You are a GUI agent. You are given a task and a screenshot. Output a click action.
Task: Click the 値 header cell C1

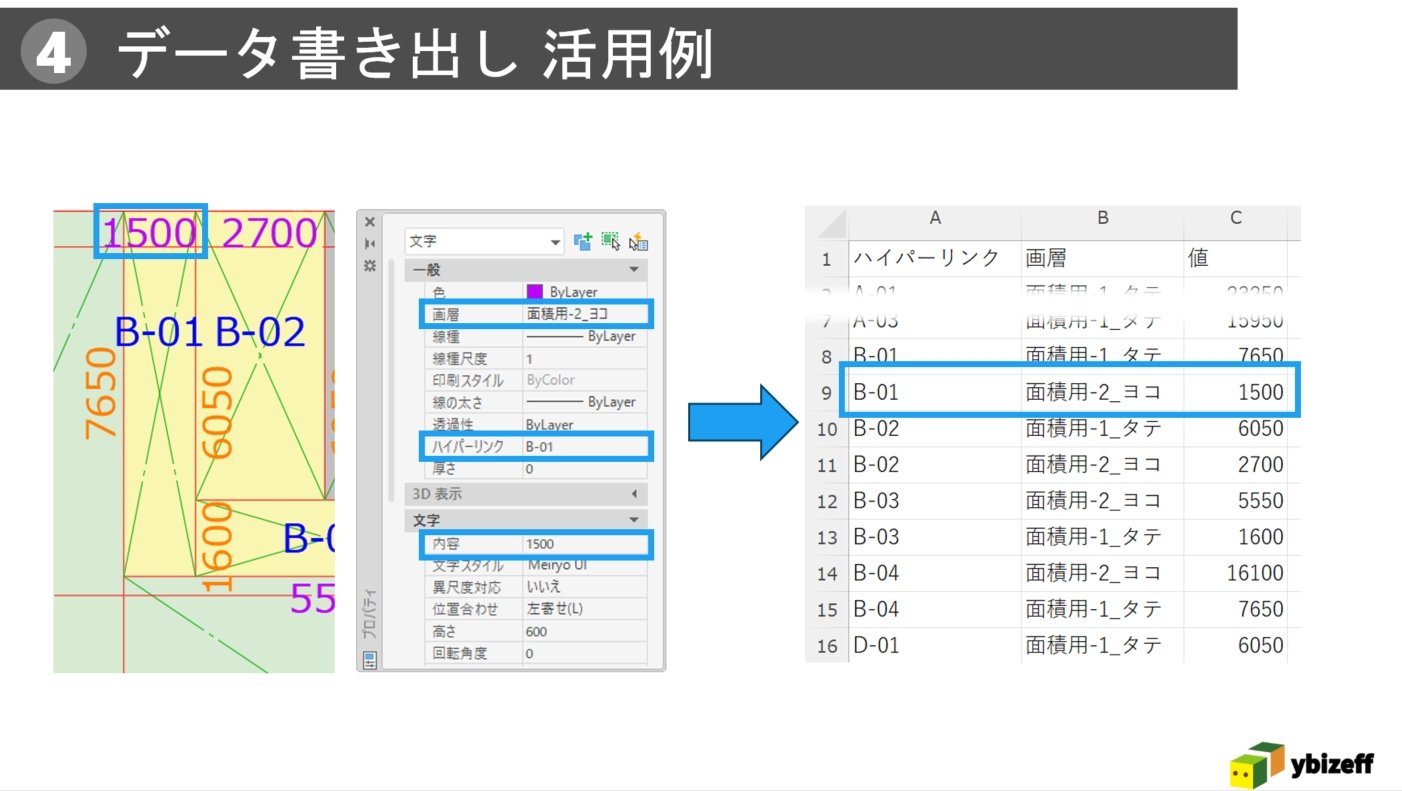[1236, 258]
